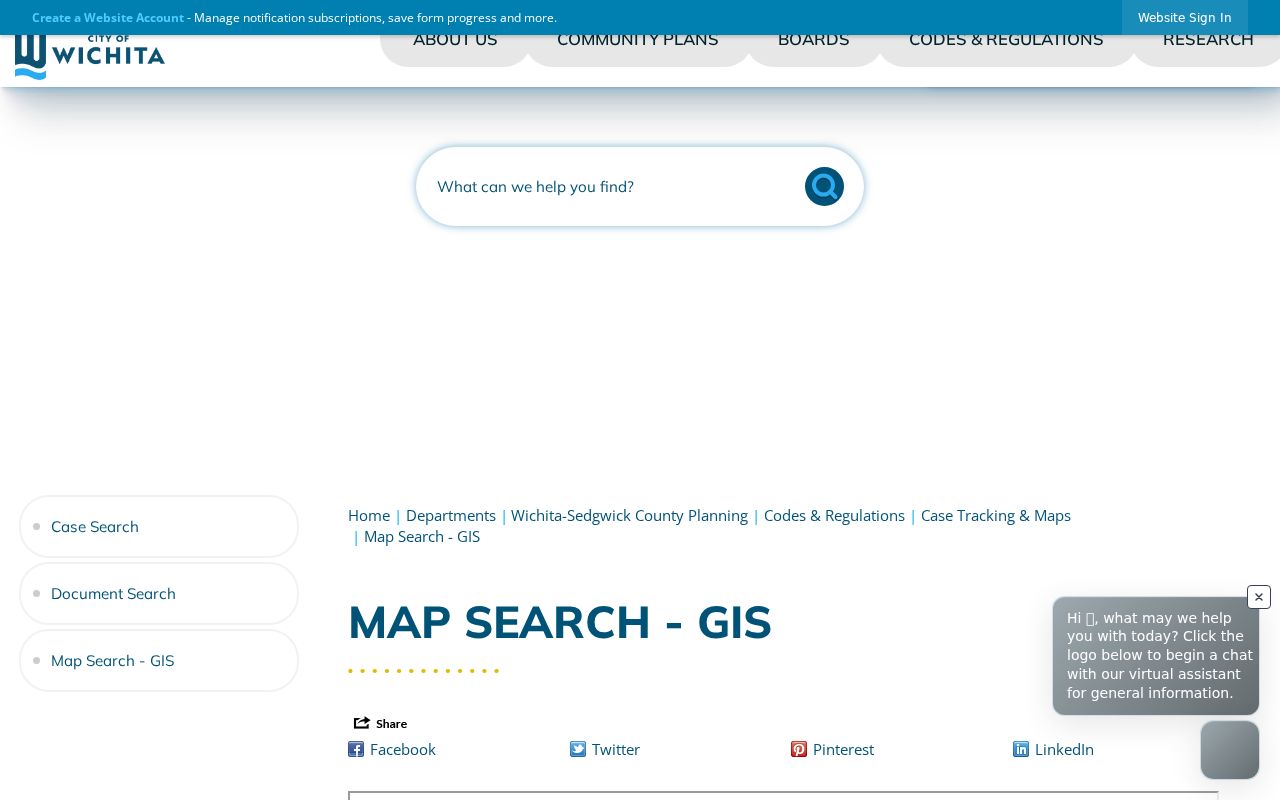The image size is (1280, 800).
Task: Click Create a Website Account link
Action: coord(108,17)
